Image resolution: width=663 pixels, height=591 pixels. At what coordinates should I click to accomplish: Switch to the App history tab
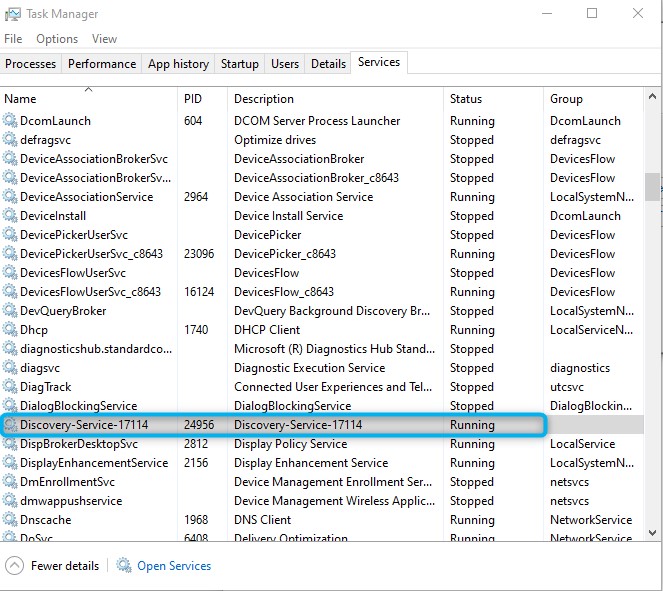(x=178, y=64)
